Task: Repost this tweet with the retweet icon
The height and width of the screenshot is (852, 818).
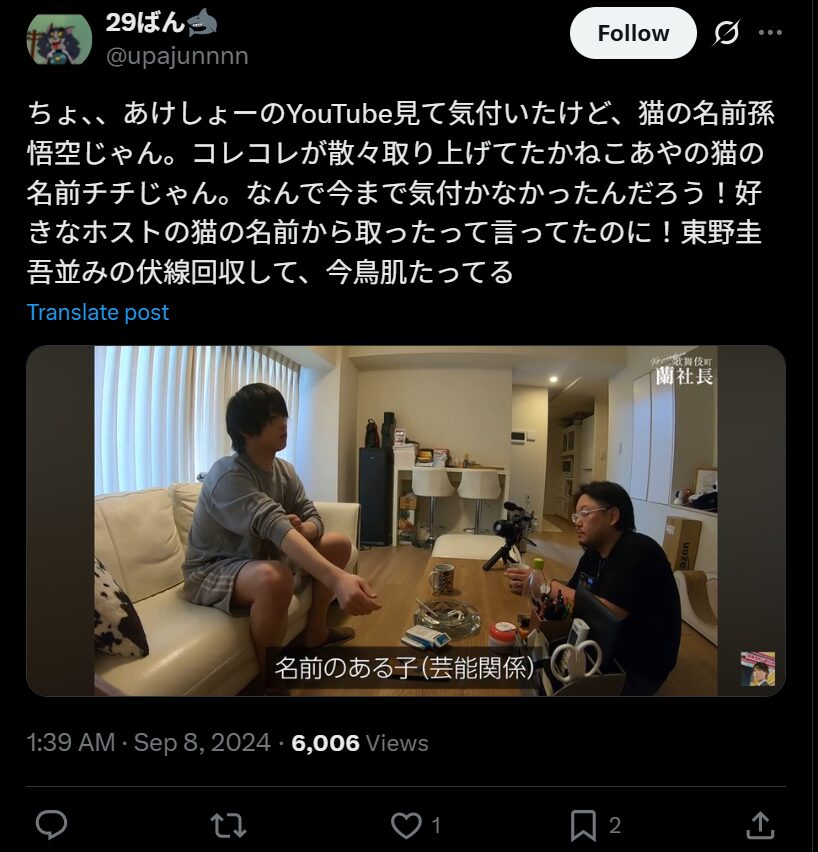Action: click(x=228, y=825)
